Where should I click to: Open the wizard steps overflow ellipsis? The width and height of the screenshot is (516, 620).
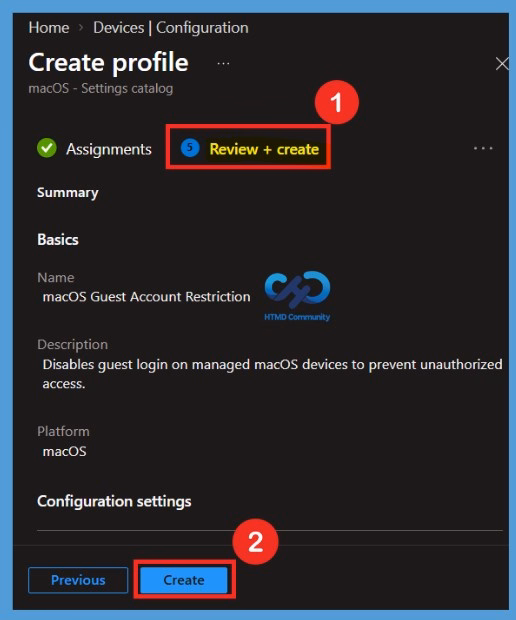pos(483,148)
